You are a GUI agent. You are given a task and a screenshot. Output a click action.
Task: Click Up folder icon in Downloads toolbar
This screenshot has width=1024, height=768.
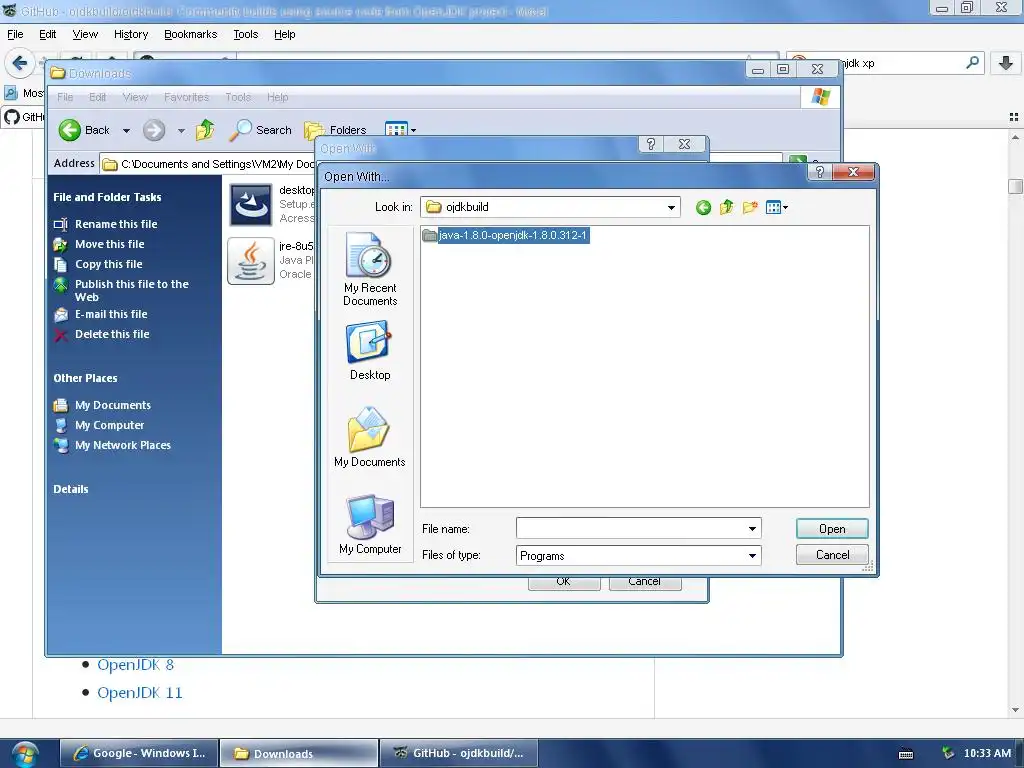[x=204, y=130]
